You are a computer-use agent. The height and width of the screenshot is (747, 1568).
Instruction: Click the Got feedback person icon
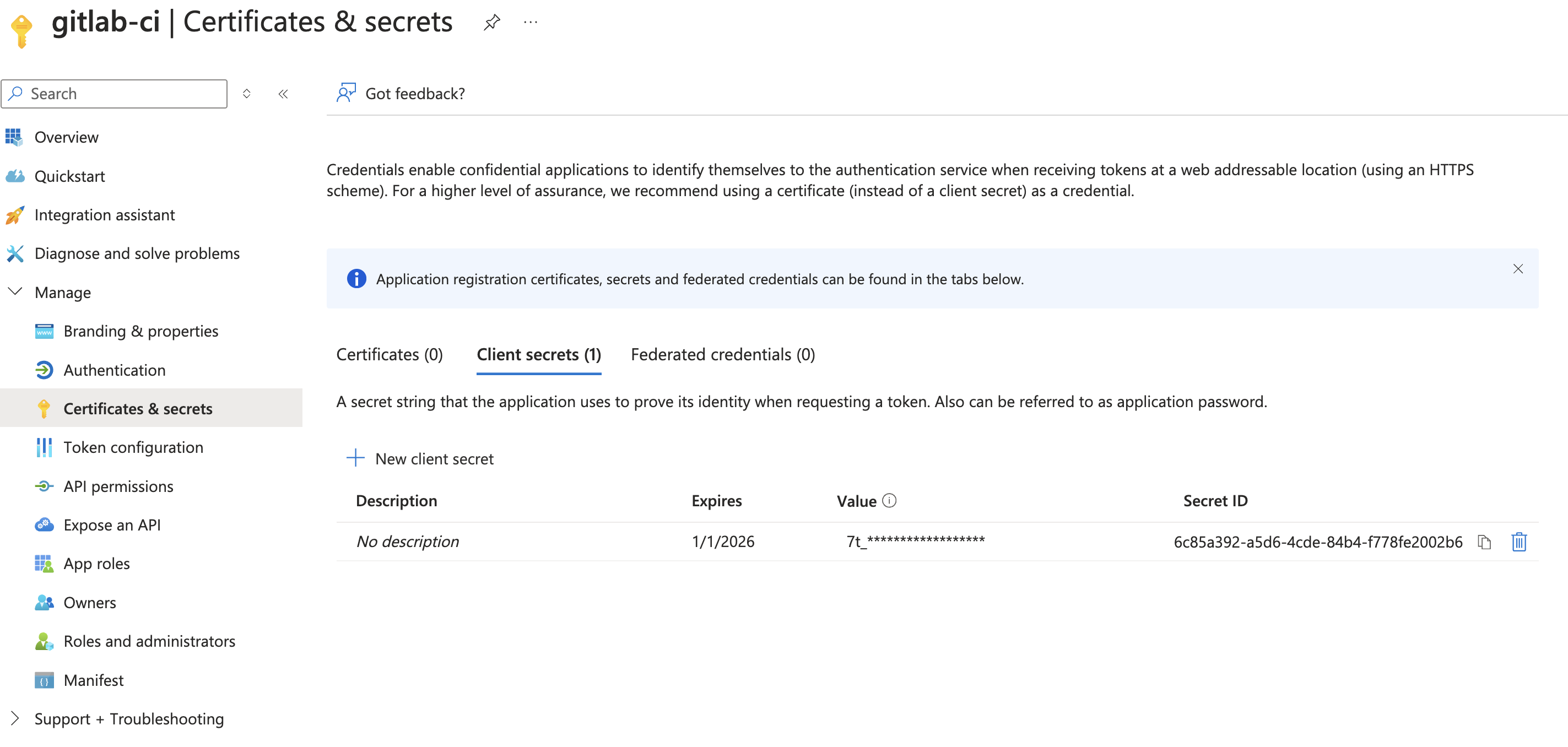coord(346,93)
